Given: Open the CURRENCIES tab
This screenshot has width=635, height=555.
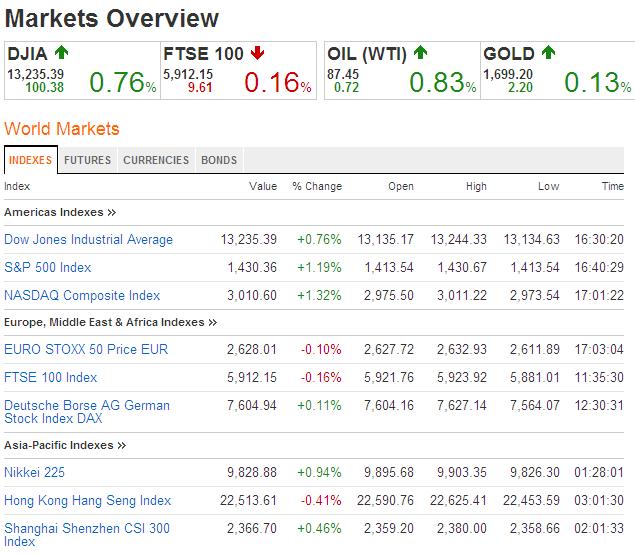Looking at the screenshot, I should pyautogui.click(x=156, y=160).
